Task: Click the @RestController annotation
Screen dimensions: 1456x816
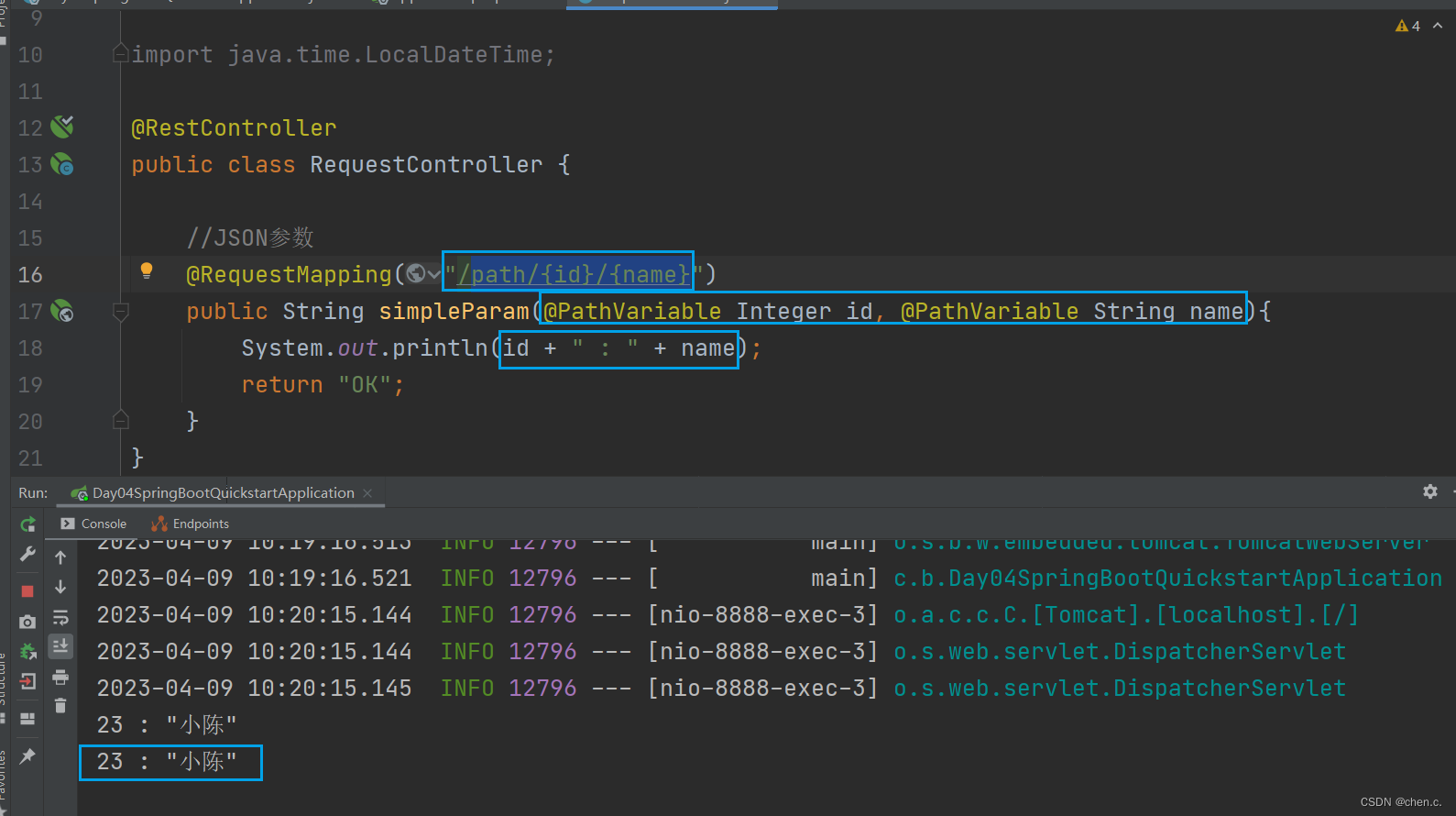Action: 234,128
